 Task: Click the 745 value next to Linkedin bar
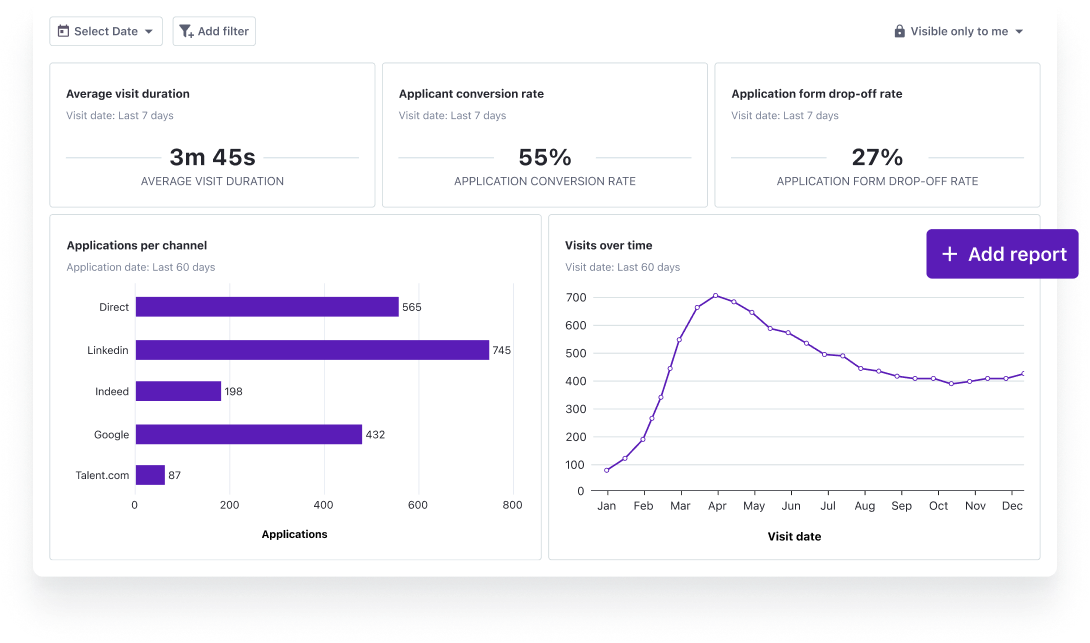502,350
